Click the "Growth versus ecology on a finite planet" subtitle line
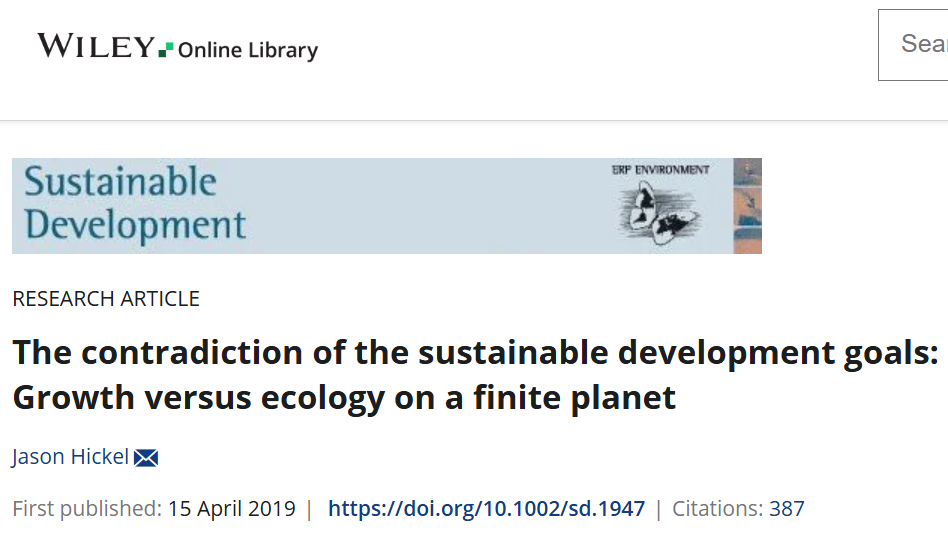Screen dimensions: 948x538 (344, 398)
